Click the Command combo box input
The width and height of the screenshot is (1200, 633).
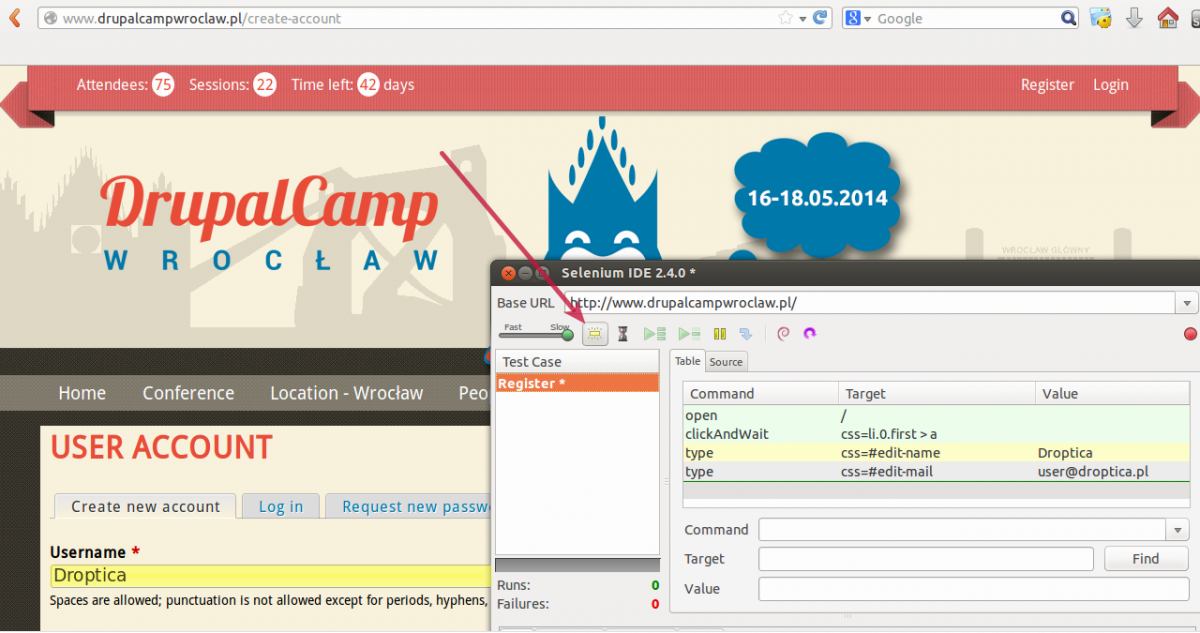coord(962,530)
